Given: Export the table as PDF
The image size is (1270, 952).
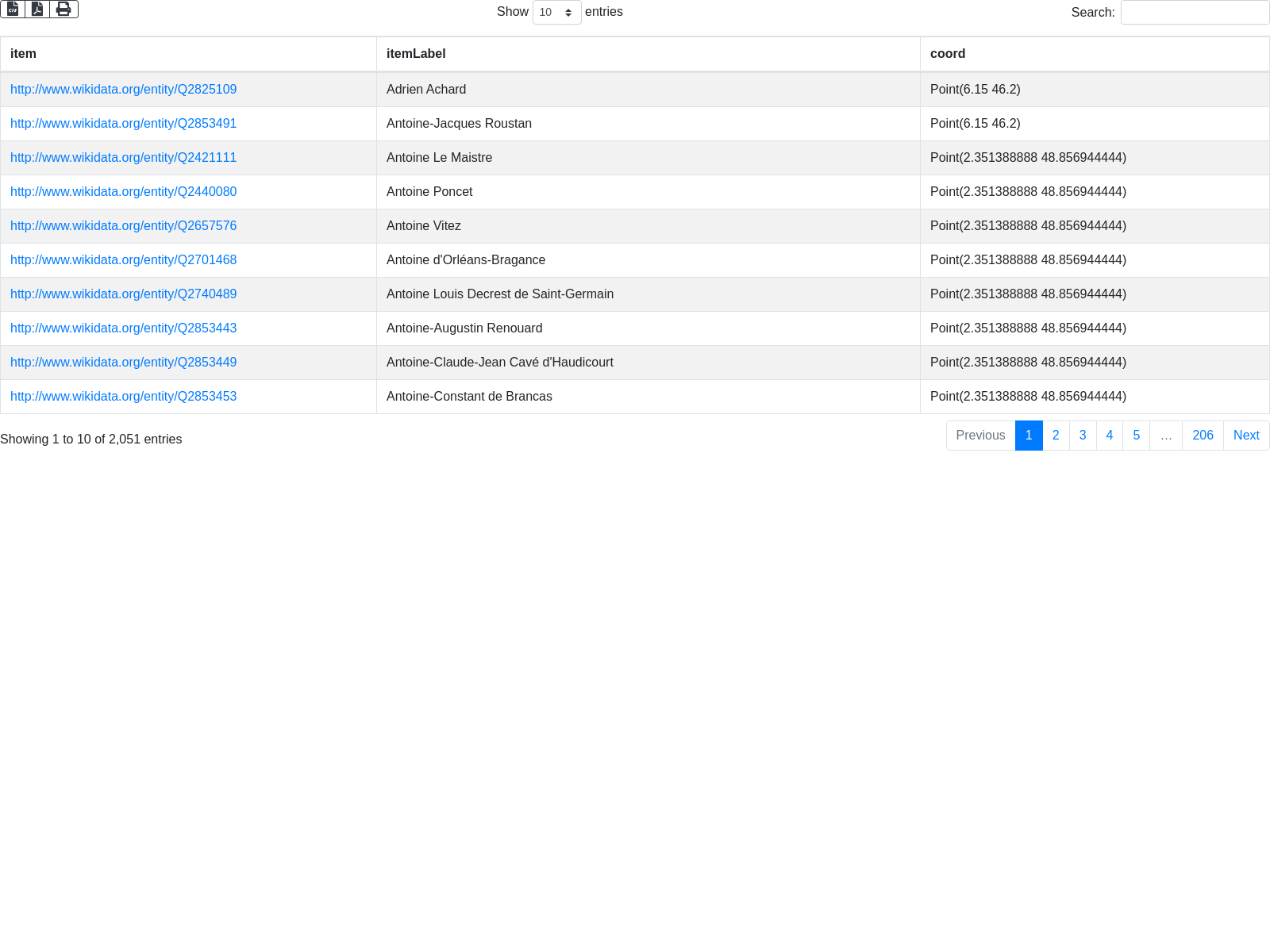Looking at the screenshot, I should point(37,10).
